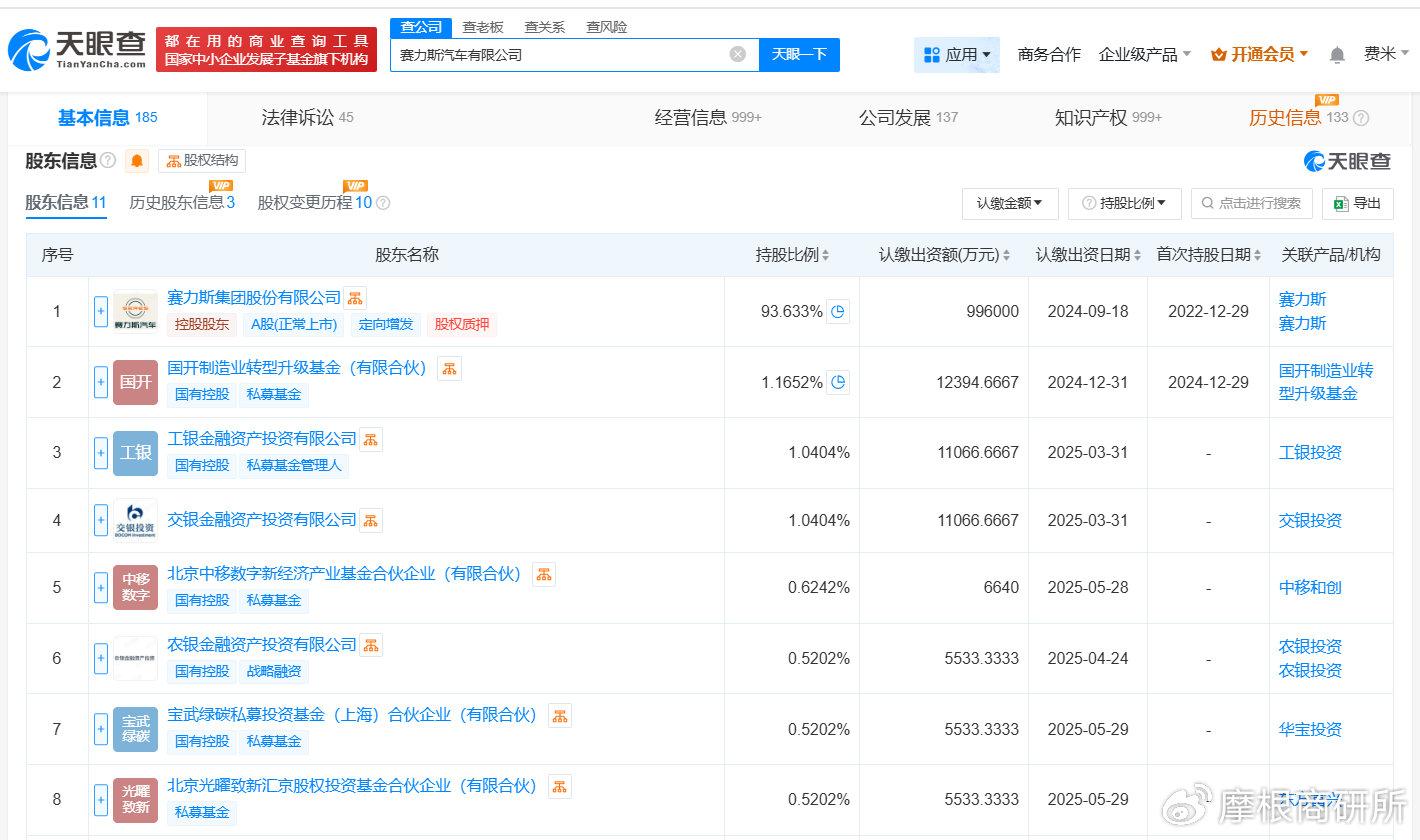Click the 交银投资 shareholder logo

click(x=135, y=520)
